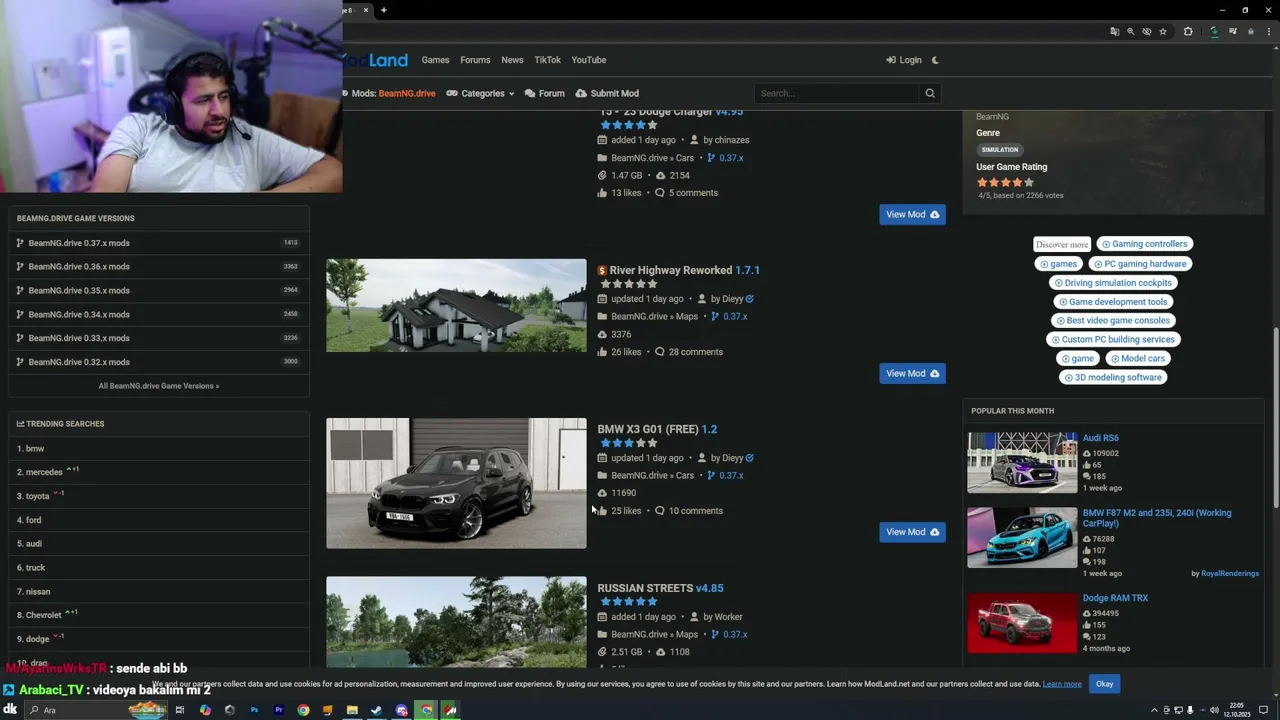This screenshot has height=720, width=1280.
Task: Click PC gaming hardware tag
Action: coord(1140,264)
